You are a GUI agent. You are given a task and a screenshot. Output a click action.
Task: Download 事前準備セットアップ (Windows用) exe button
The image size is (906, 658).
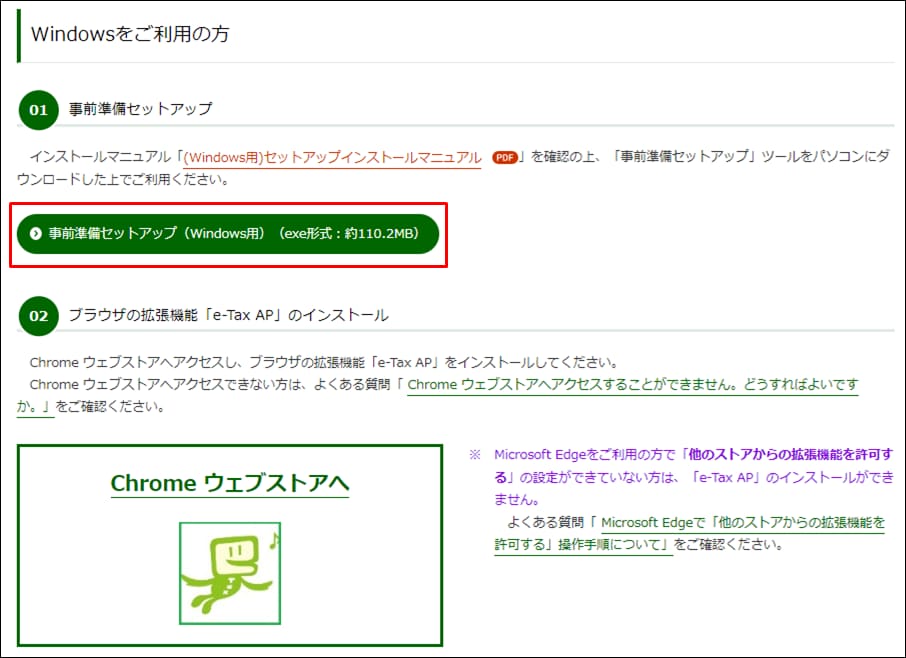pos(228,233)
